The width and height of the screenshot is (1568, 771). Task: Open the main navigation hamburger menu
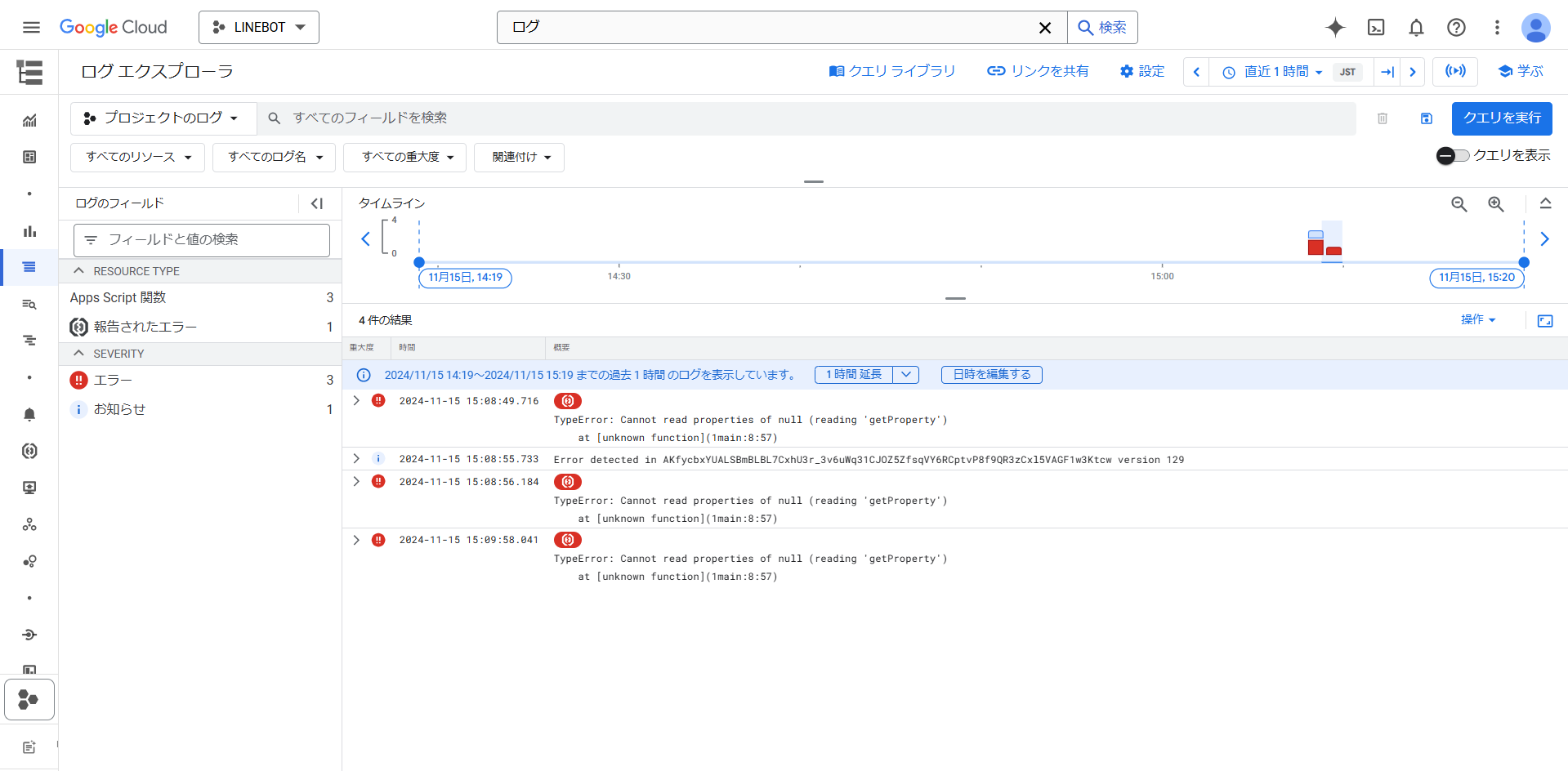click(x=31, y=27)
